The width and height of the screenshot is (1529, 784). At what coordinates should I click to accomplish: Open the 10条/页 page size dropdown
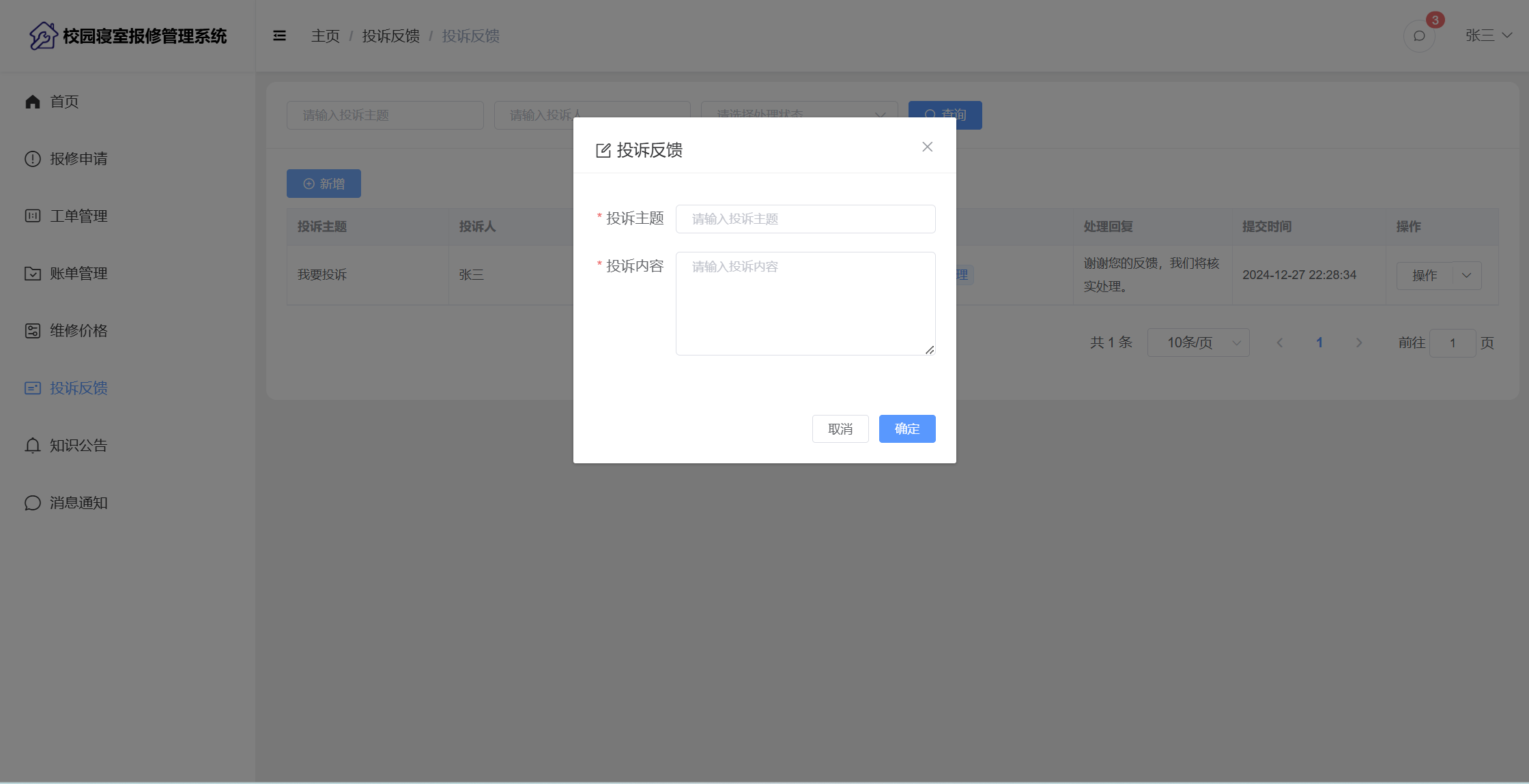click(x=1198, y=343)
